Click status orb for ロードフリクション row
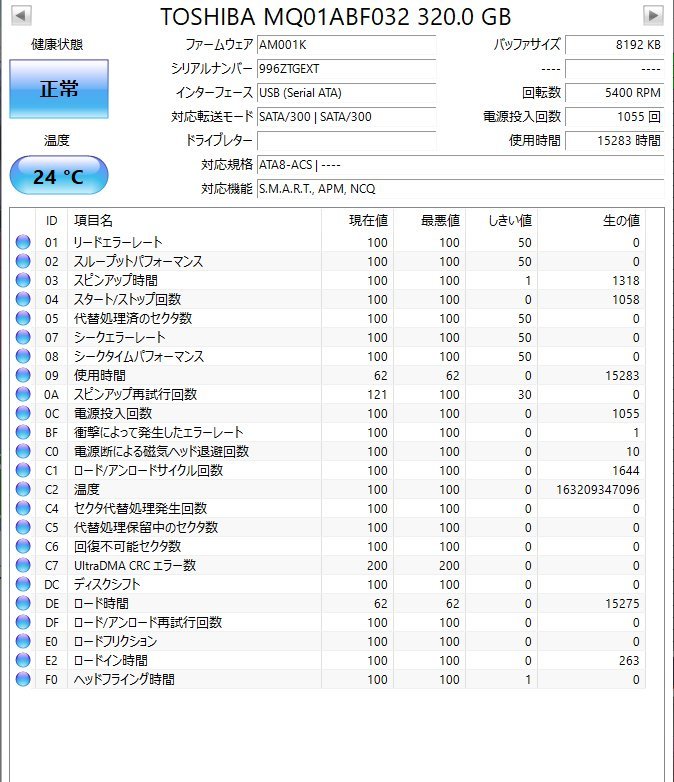Viewport: 674px width, 782px height. [x=23, y=641]
